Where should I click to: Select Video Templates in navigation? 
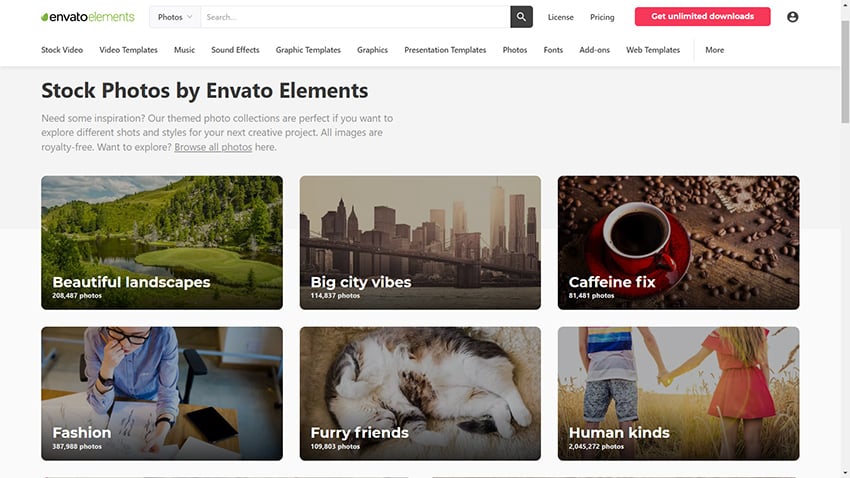[128, 50]
